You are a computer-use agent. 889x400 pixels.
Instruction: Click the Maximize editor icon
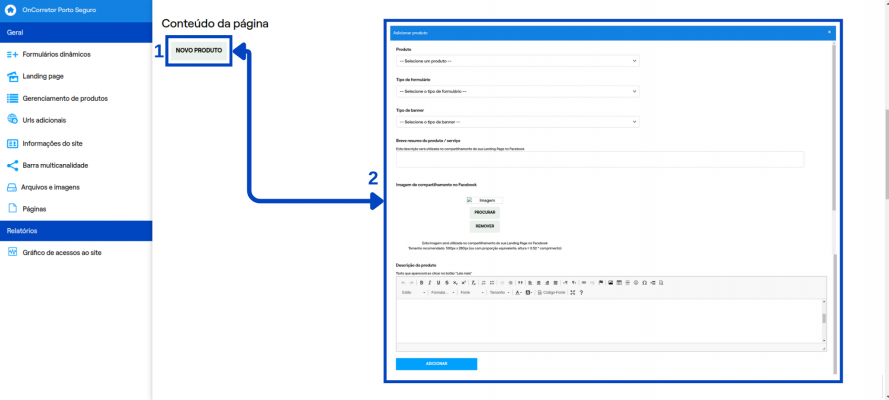(573, 292)
